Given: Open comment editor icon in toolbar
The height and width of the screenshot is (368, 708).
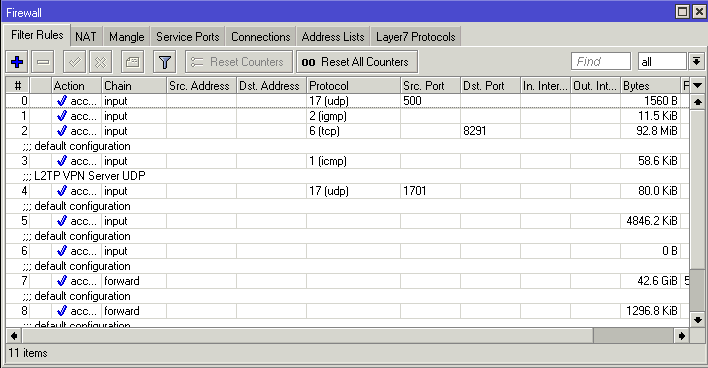Looking at the screenshot, I should coord(132,62).
